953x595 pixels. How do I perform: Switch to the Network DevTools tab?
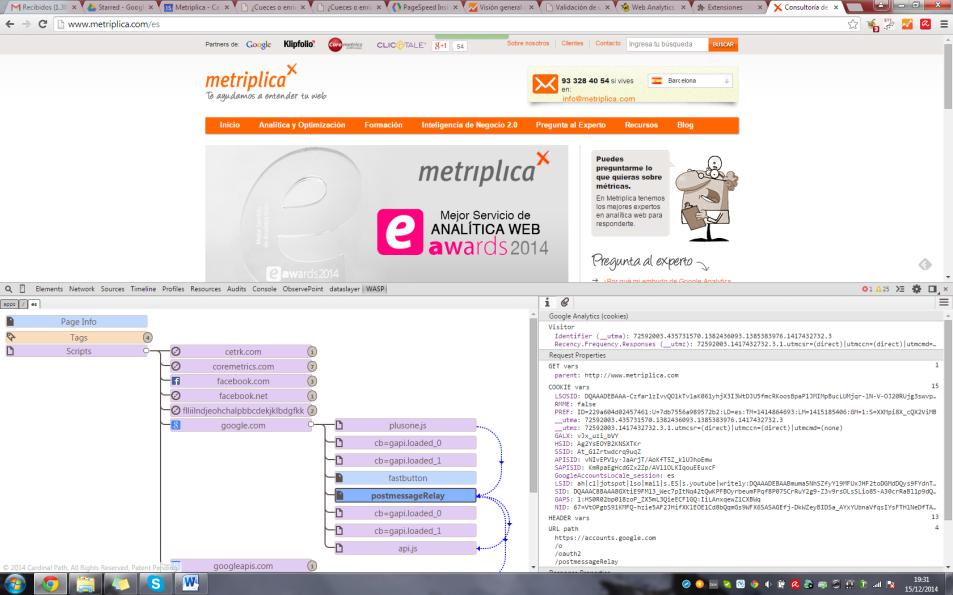81,289
